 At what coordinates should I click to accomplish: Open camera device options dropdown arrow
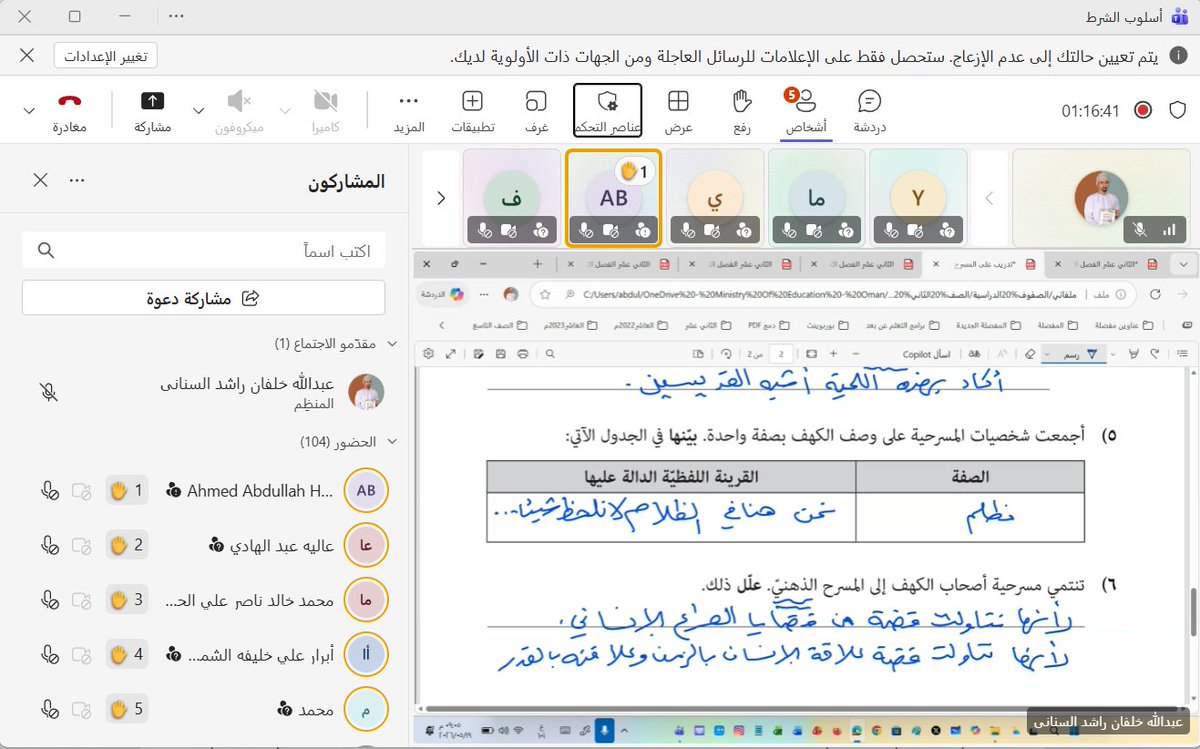click(285, 110)
